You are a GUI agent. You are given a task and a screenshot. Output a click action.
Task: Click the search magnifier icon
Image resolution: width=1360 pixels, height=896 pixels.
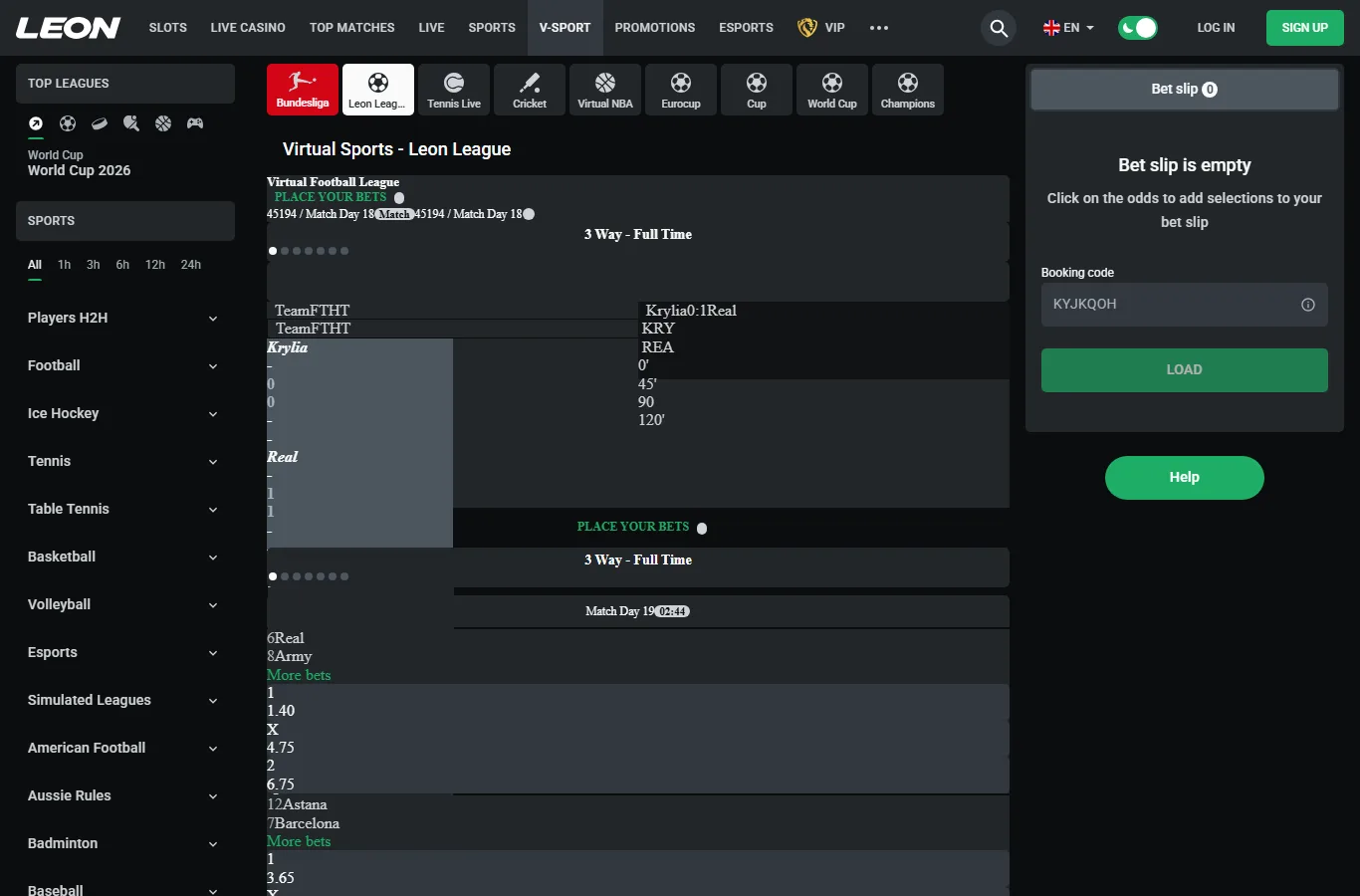pos(999,28)
